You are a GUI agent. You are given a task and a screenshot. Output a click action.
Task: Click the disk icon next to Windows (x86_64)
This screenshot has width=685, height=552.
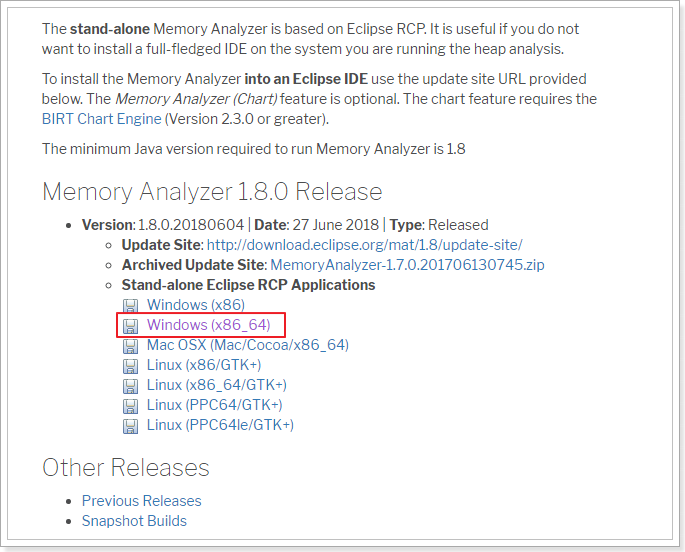click(130, 326)
